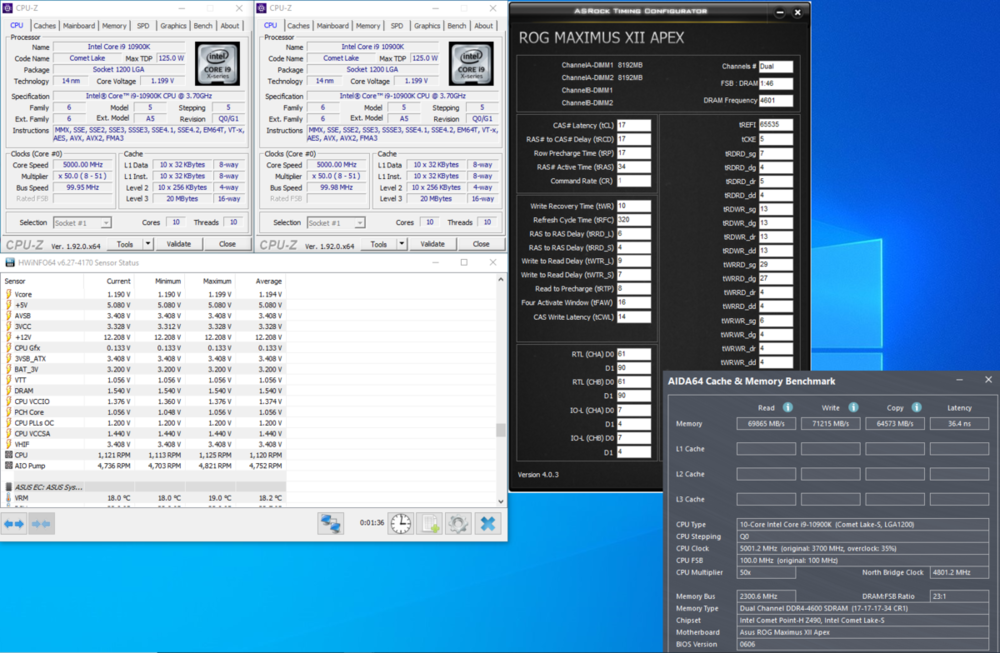Viewport: 1000px width, 653px height.
Task: Open HWiNFO sensor settings gear icon
Action: [x=458, y=524]
